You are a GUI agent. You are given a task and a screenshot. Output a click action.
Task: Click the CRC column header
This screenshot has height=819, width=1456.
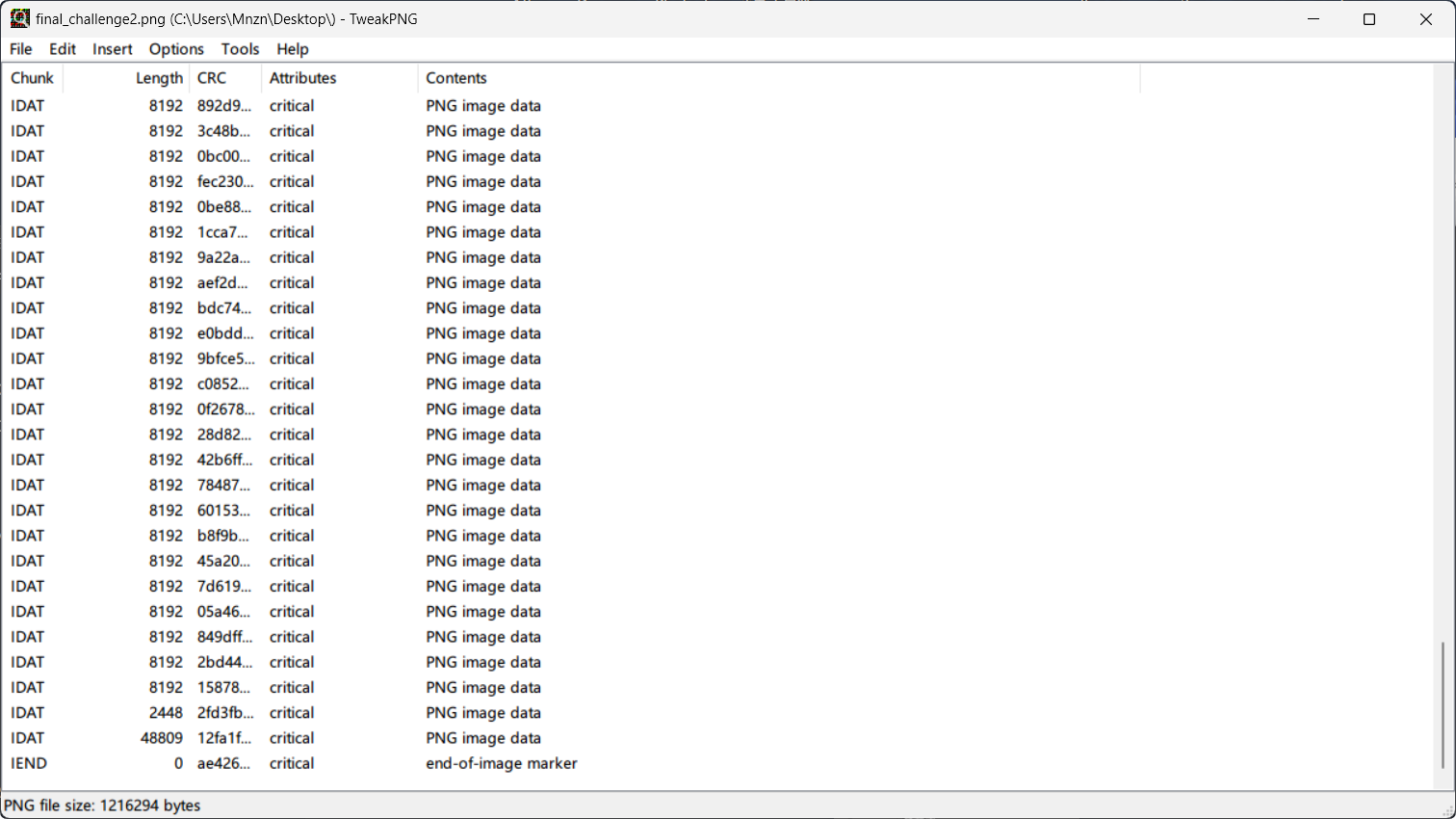click(x=212, y=78)
